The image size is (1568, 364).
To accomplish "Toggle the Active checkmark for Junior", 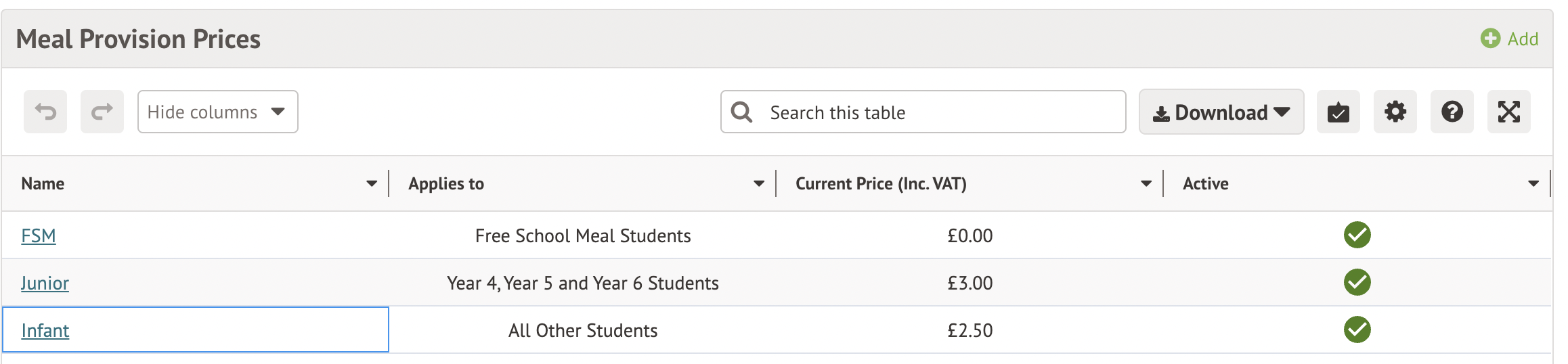I will tap(1357, 282).
